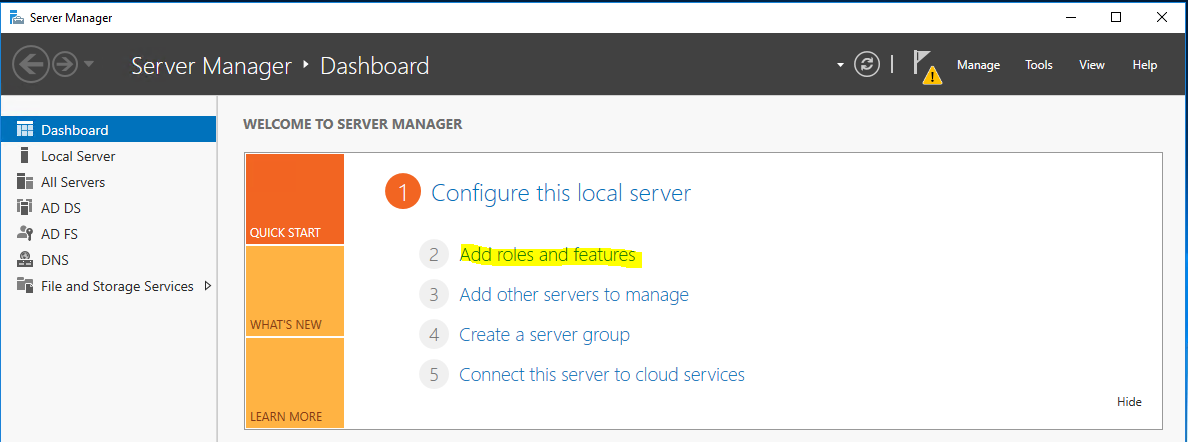Click Connect this server to cloud services

point(602,375)
